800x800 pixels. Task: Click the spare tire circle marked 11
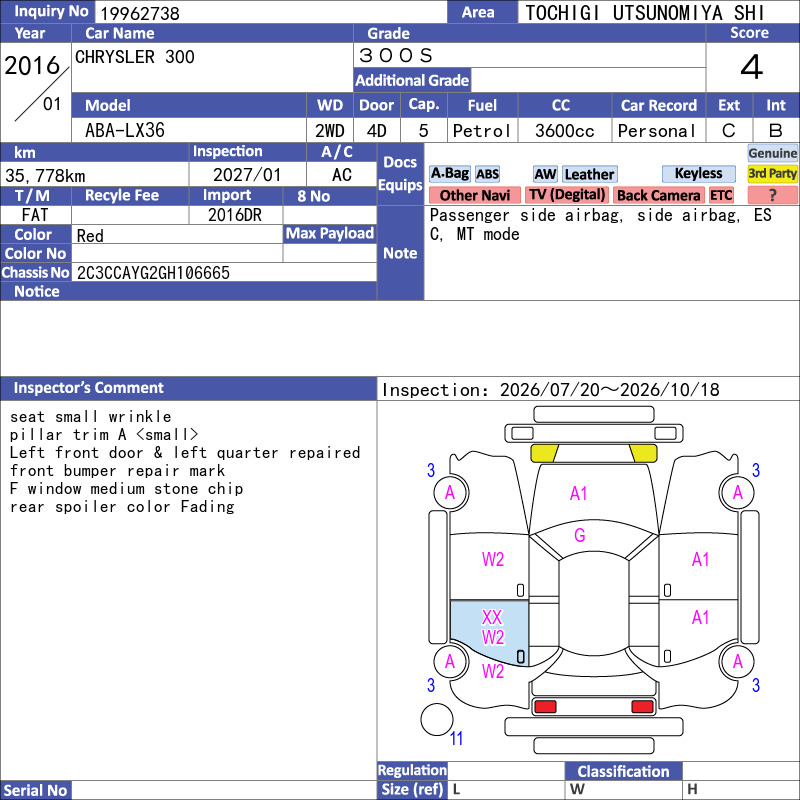437,719
